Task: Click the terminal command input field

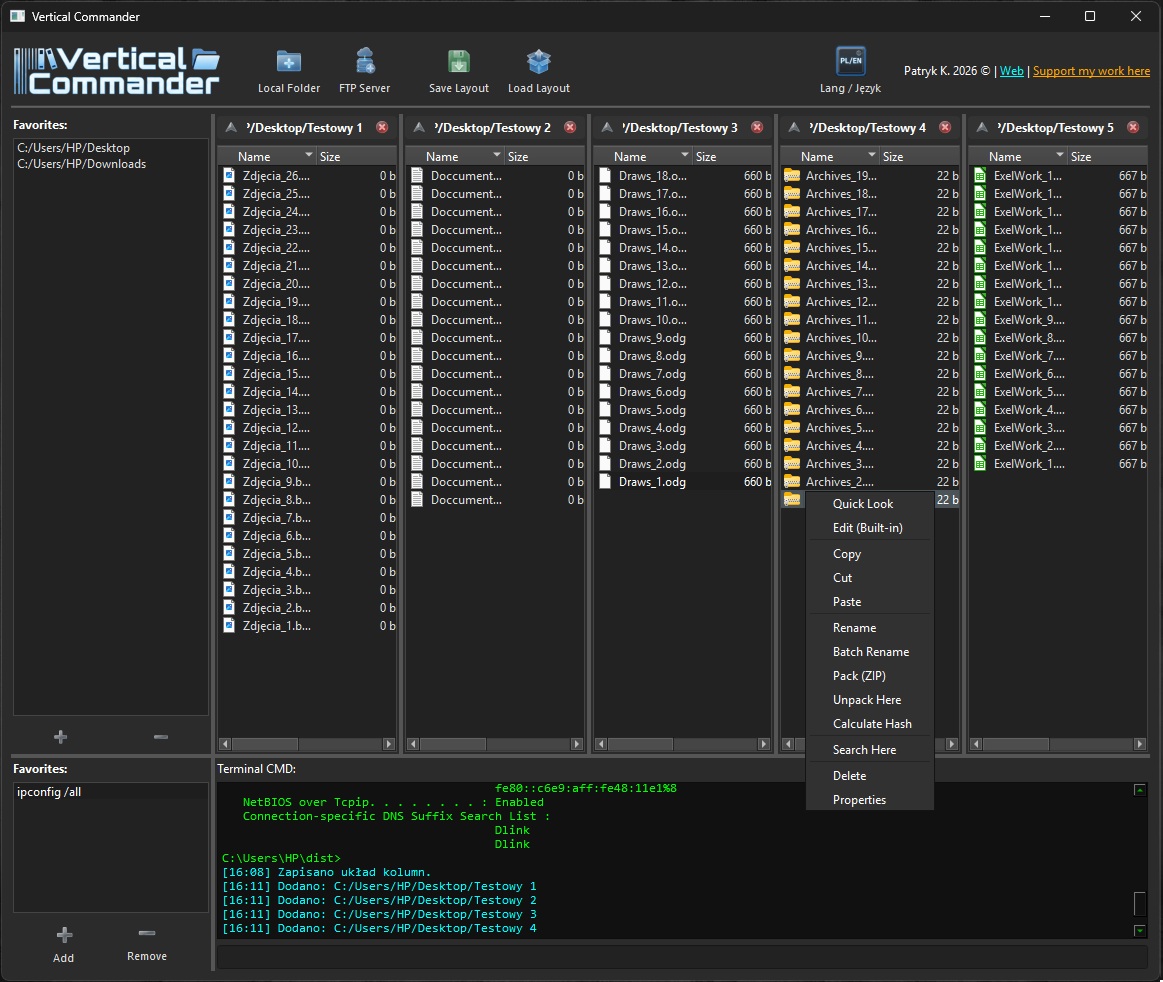Action: (x=682, y=957)
